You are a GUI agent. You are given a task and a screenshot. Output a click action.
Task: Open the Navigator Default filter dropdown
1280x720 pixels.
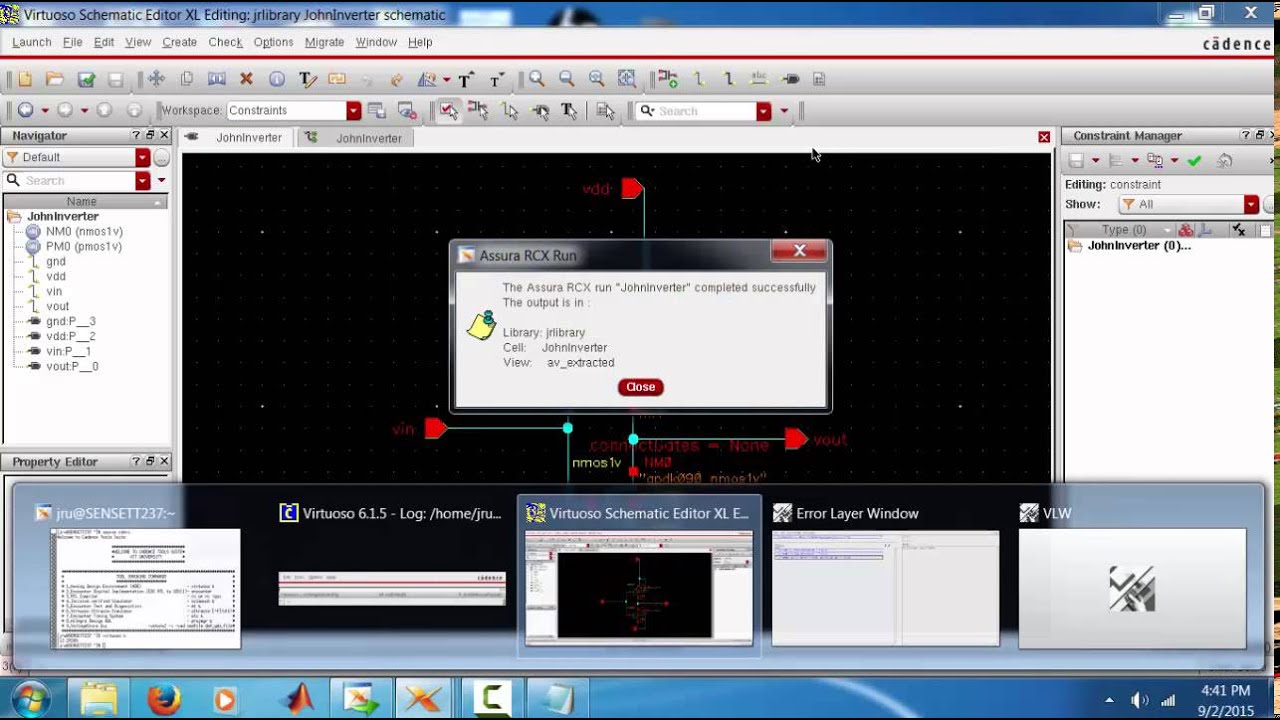(142, 157)
